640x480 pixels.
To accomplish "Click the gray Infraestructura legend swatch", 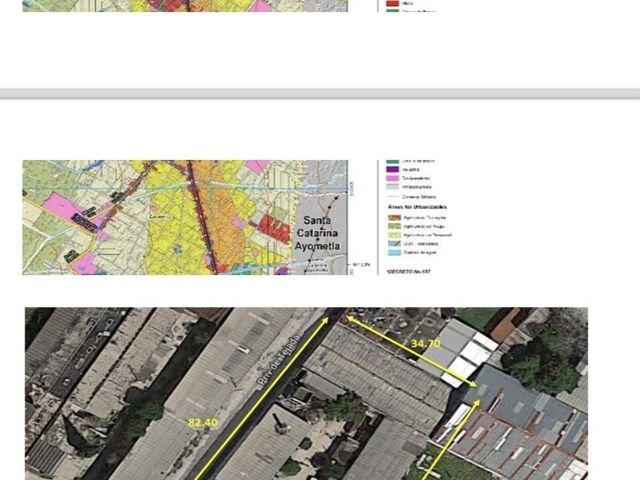I will tap(392, 187).
